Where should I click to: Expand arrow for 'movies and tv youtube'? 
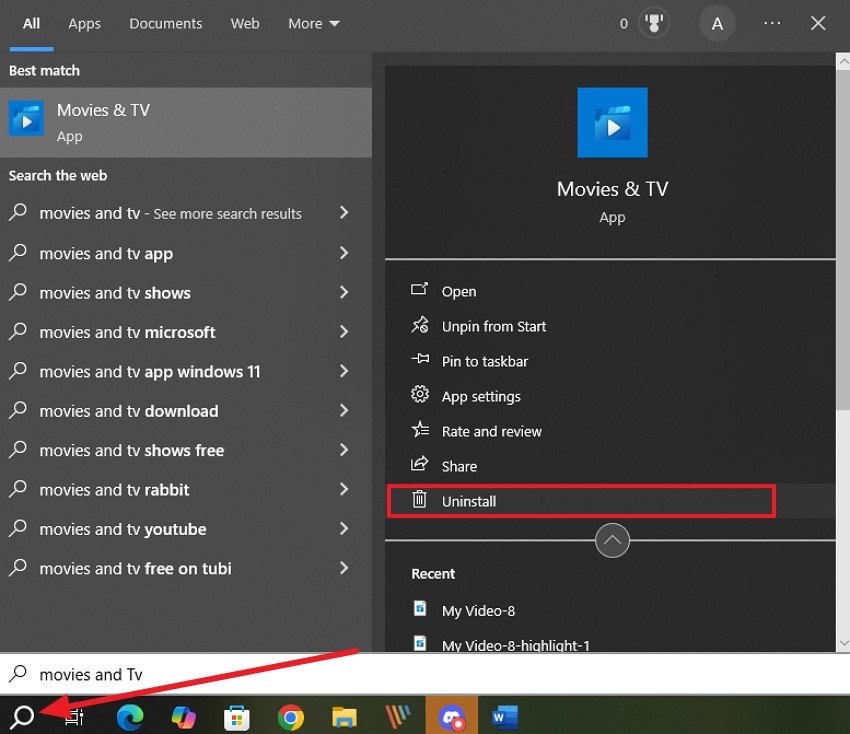[x=344, y=529]
